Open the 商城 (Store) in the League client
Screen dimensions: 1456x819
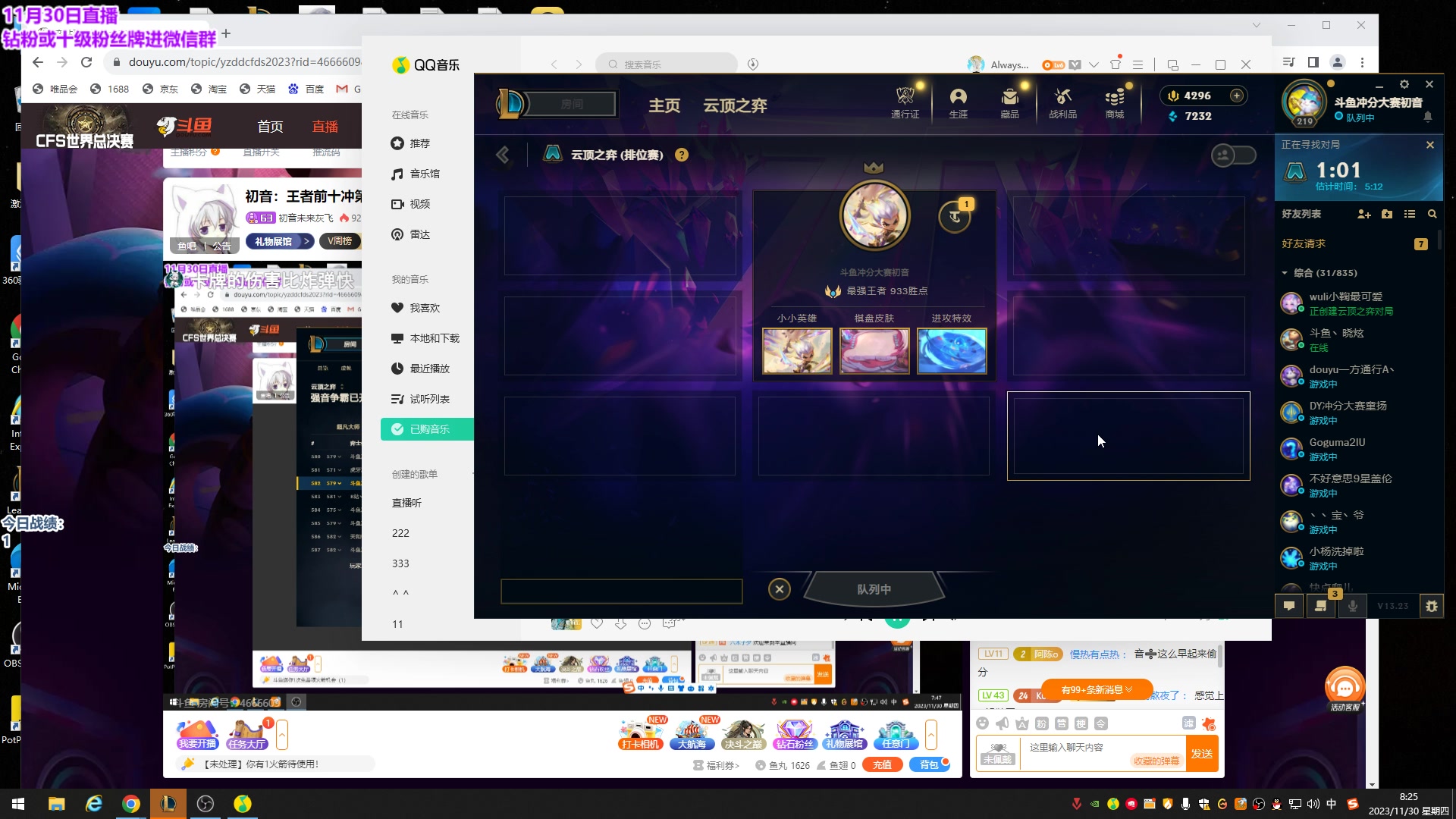click(1114, 102)
